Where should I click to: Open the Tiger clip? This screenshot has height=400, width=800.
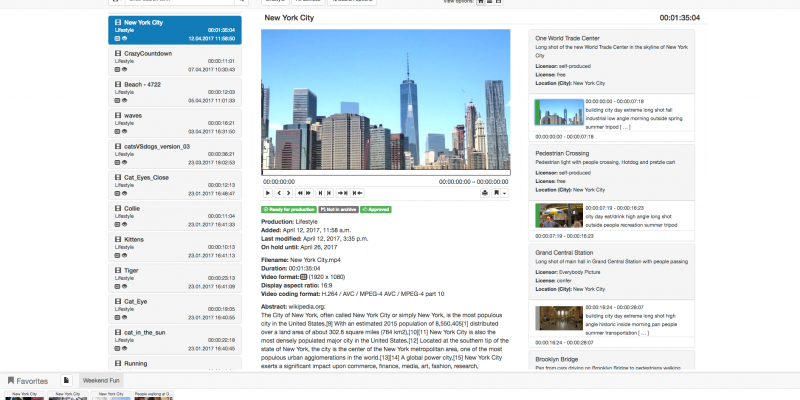click(175, 278)
